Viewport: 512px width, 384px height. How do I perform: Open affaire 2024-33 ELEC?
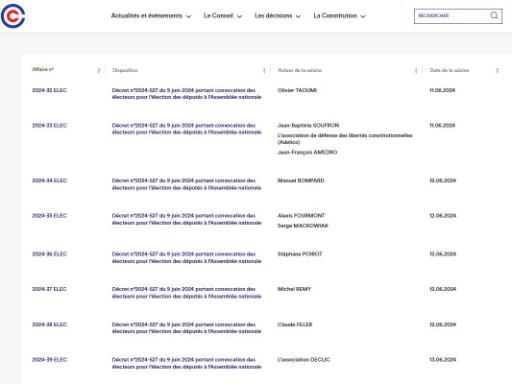coord(49,125)
